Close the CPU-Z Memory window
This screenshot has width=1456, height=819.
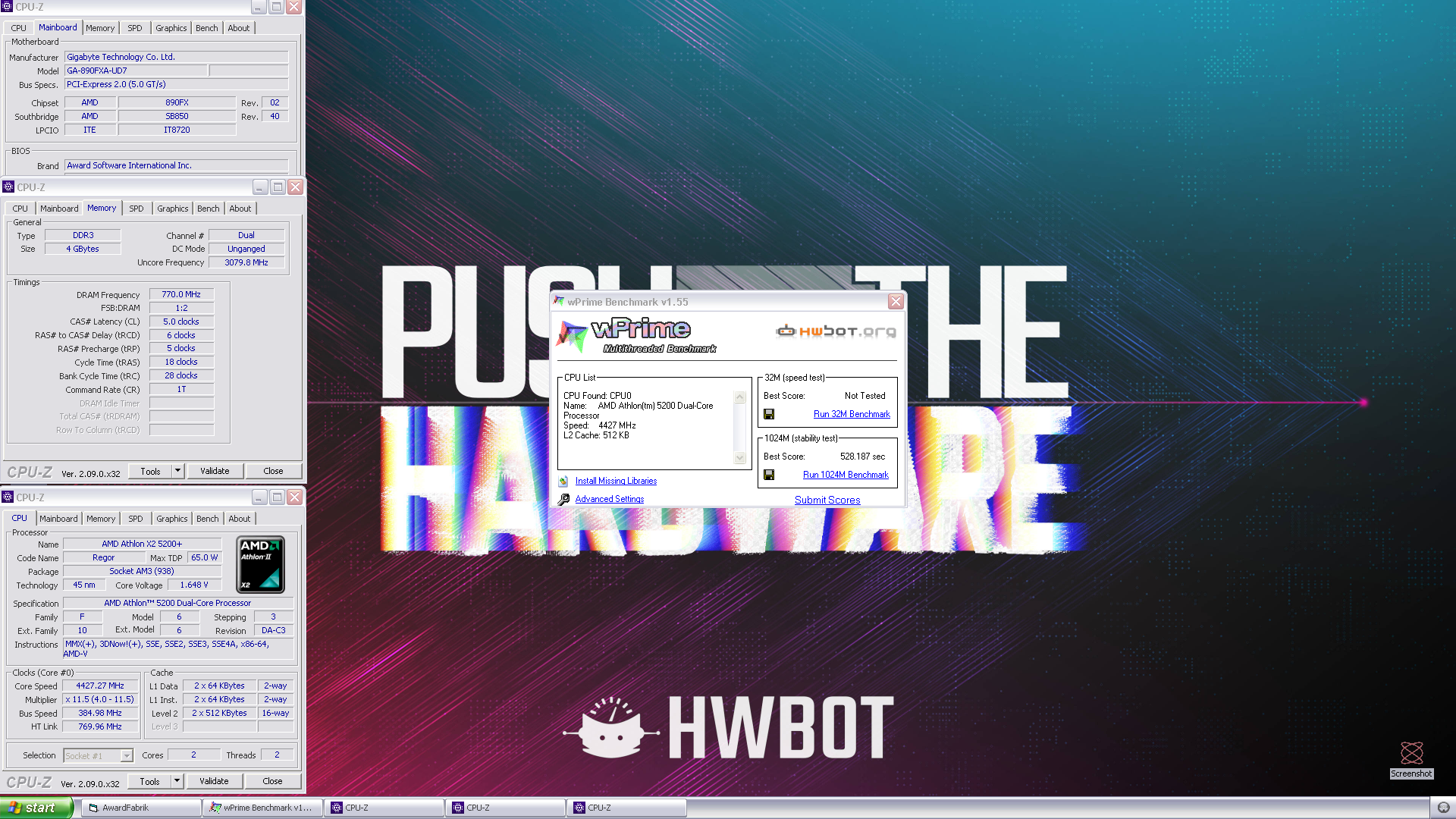(295, 187)
